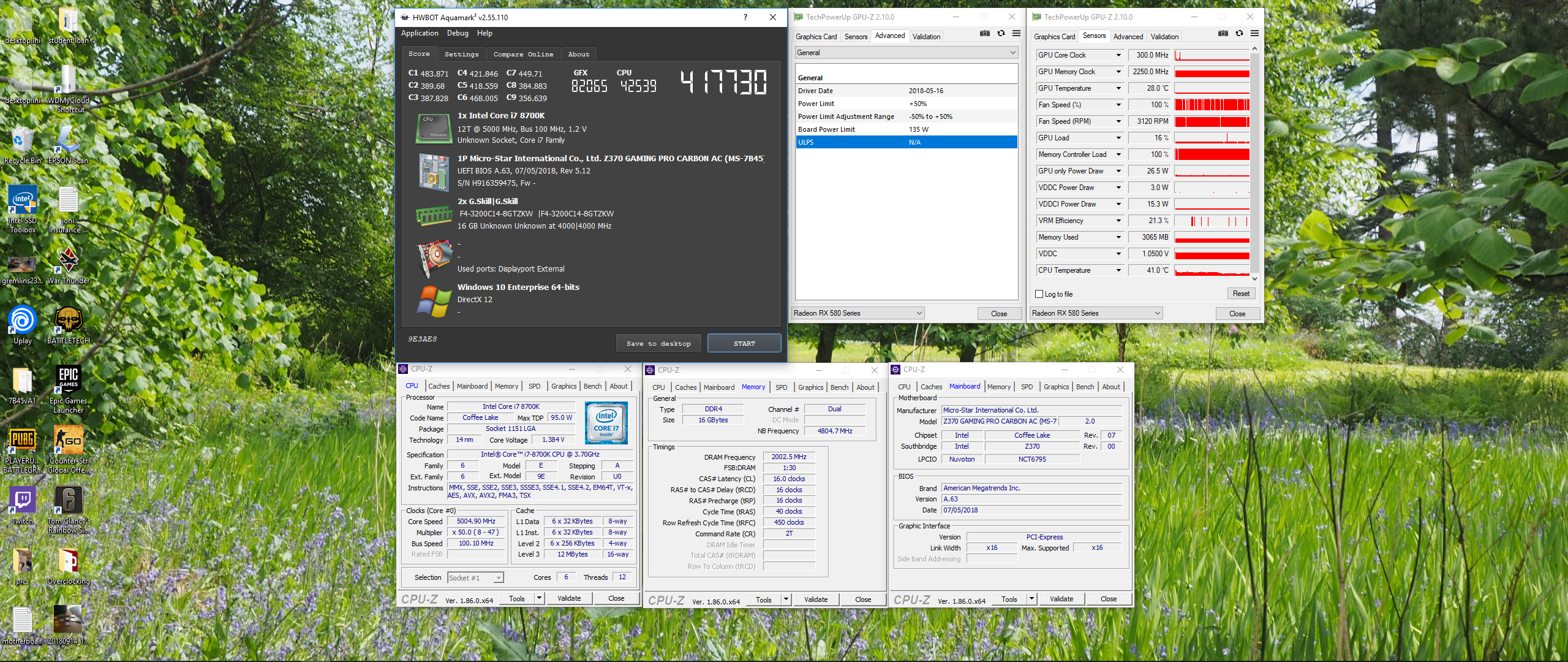Expand GPU Core Clock sensor dropdown

(x=1118, y=55)
